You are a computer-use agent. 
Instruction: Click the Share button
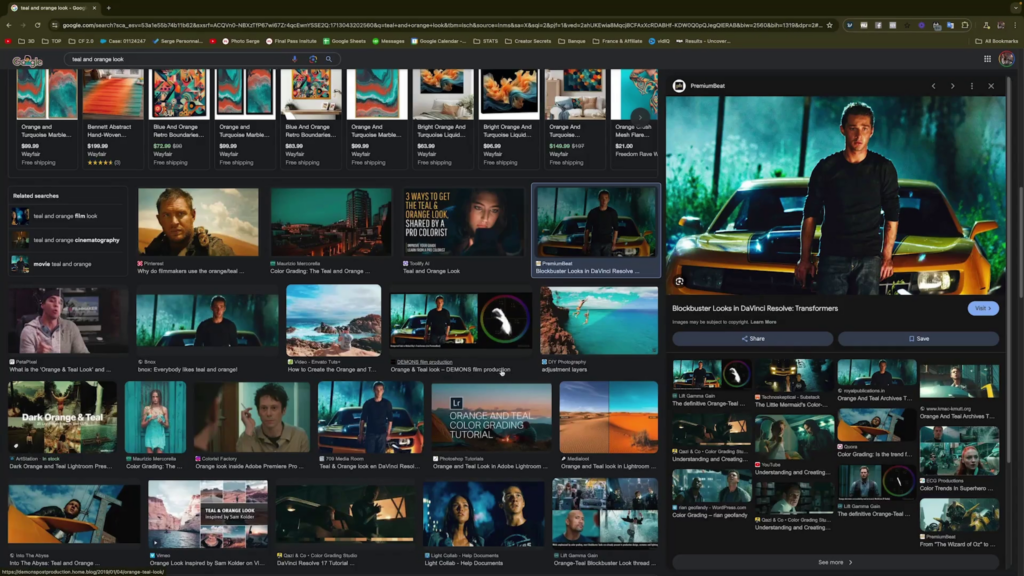(753, 339)
